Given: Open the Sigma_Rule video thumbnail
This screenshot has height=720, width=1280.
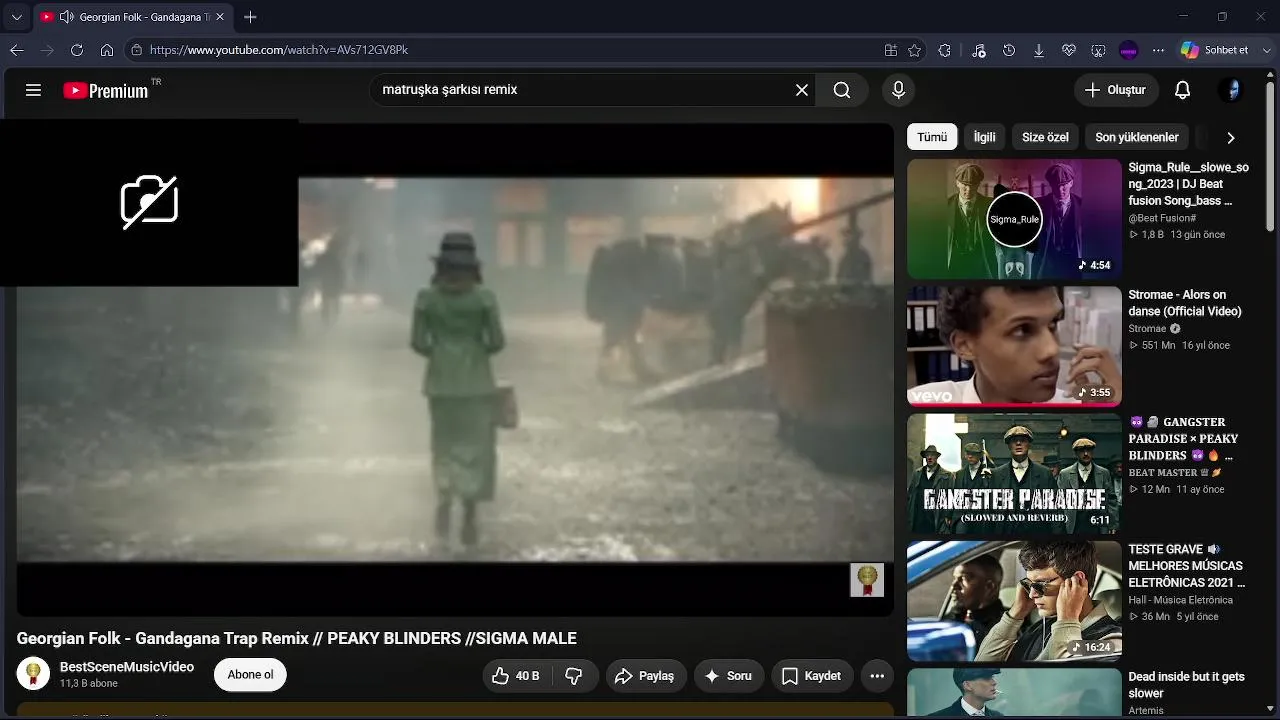Looking at the screenshot, I should (1014, 219).
